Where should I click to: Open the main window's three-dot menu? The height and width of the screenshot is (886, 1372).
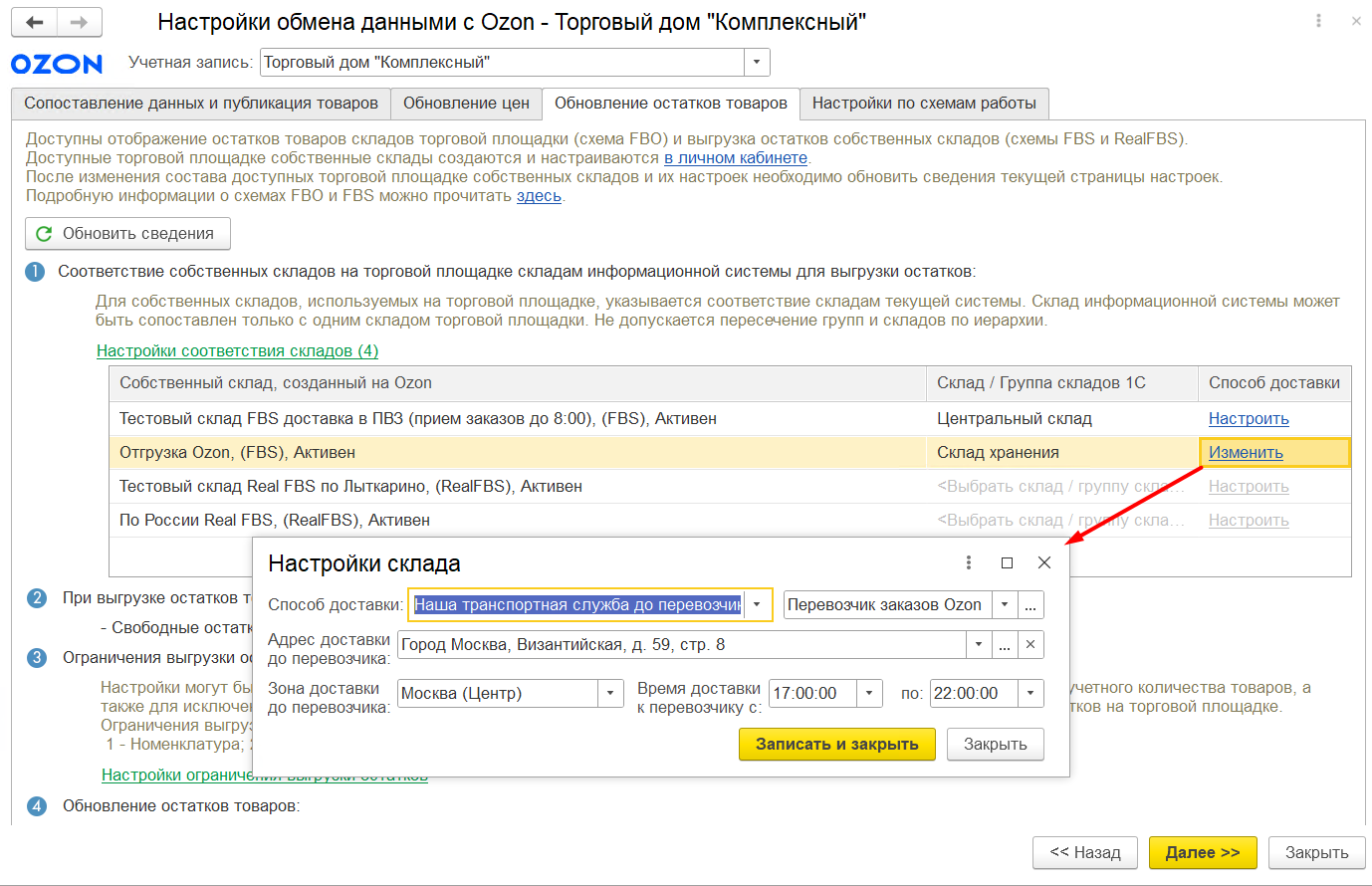(x=1318, y=21)
